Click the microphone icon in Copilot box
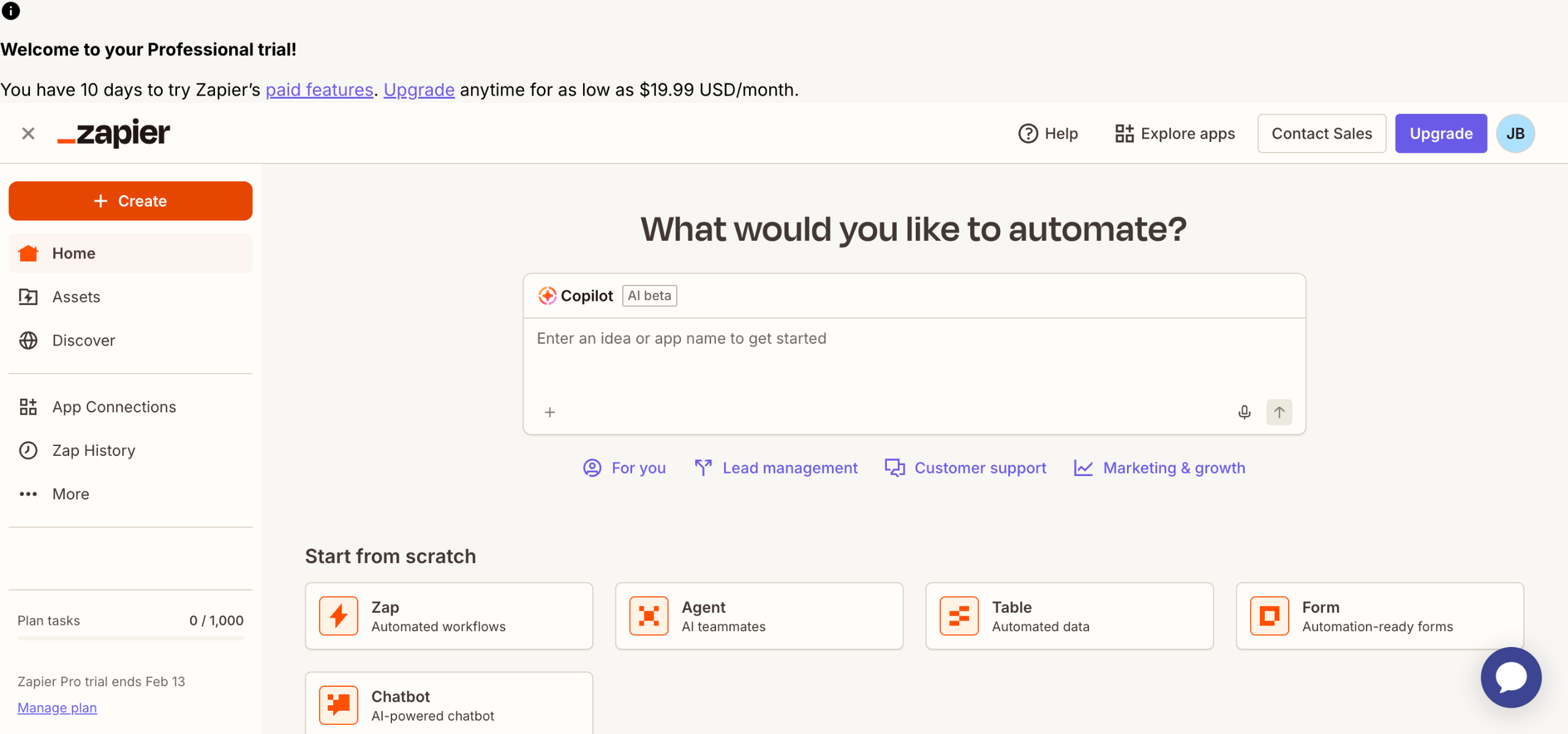Image resolution: width=1568 pixels, height=734 pixels. click(x=1244, y=412)
